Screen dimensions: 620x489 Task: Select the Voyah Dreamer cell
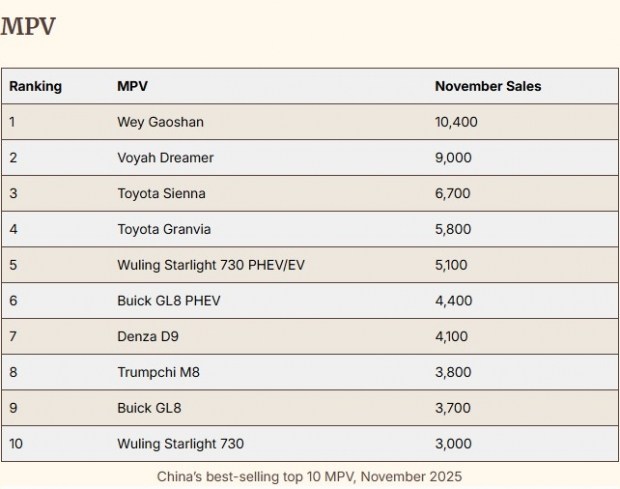[165, 158]
